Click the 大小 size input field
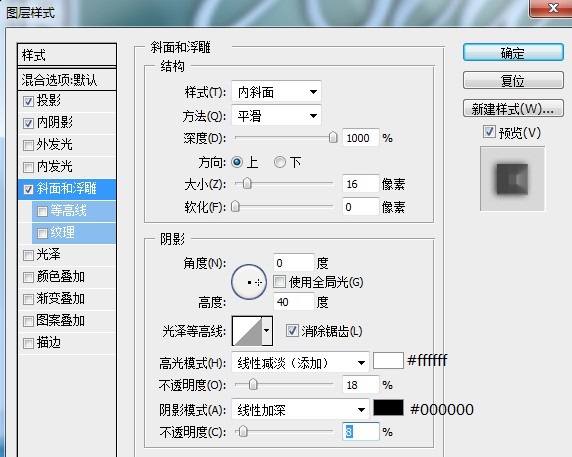Screen dimensions: 572x457 point(360,184)
